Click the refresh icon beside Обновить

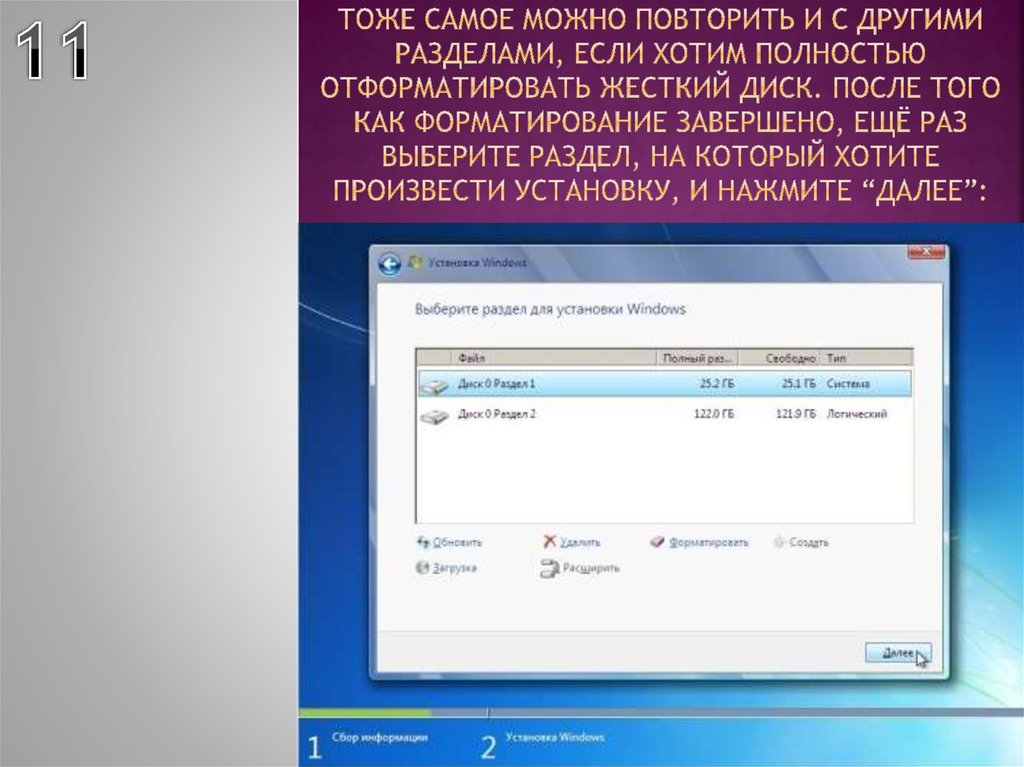[423, 542]
